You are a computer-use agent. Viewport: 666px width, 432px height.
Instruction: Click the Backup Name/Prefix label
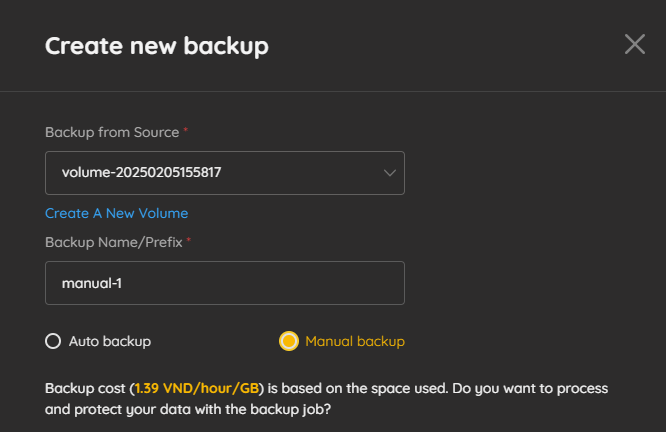[x=114, y=243]
